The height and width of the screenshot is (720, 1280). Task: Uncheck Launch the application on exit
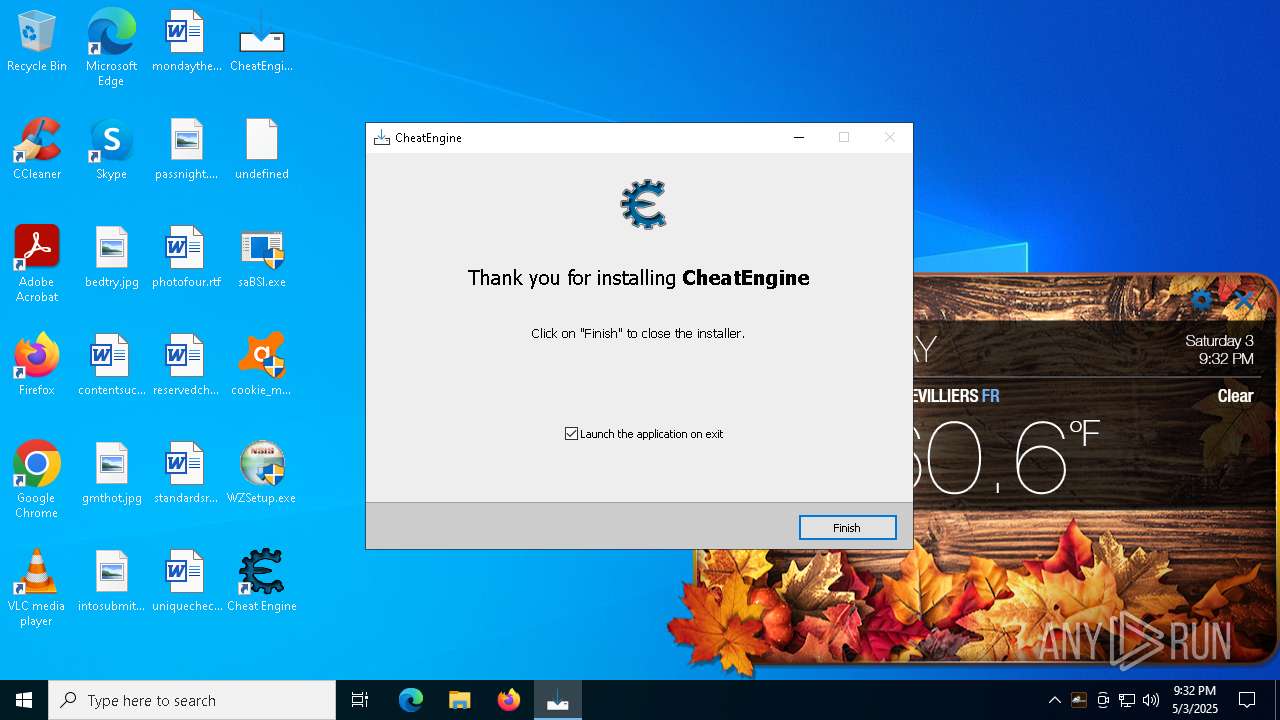coord(572,434)
